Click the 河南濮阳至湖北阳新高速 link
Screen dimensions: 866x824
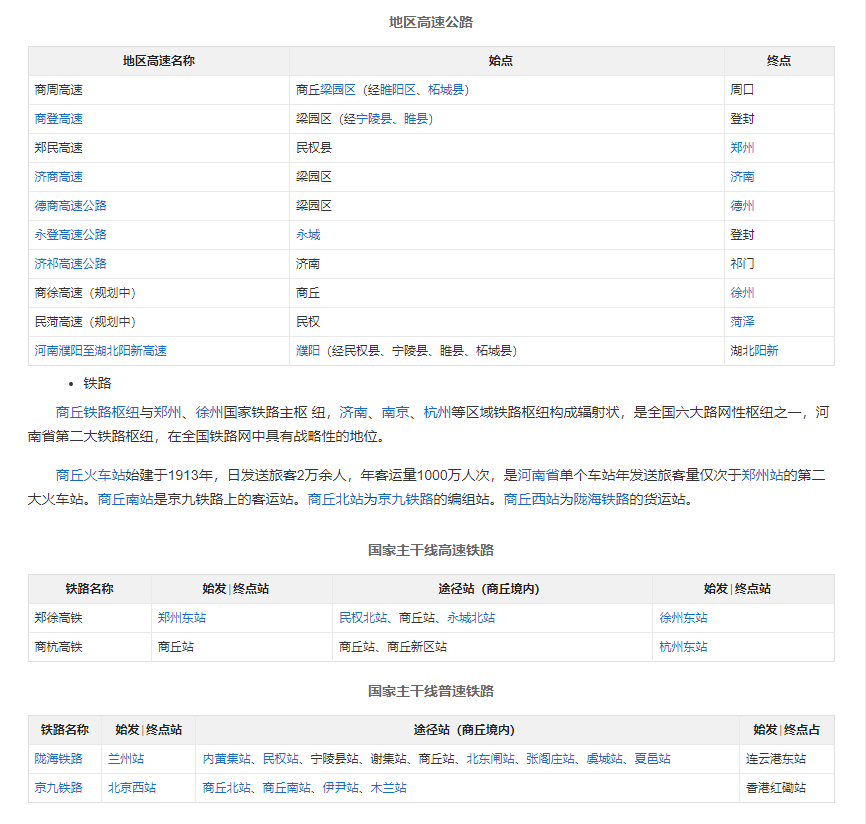coord(100,351)
